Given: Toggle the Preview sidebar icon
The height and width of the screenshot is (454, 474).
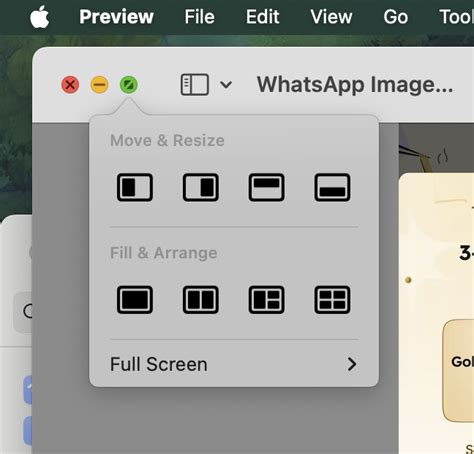Looking at the screenshot, I should [195, 85].
